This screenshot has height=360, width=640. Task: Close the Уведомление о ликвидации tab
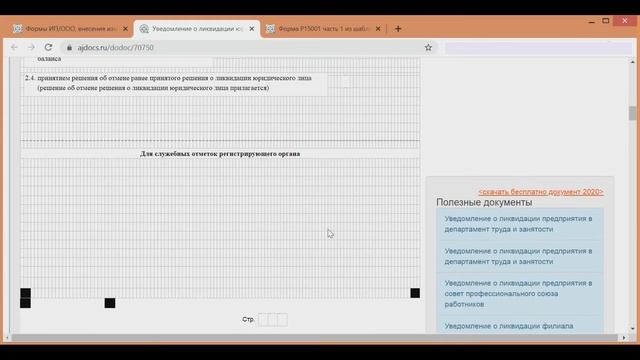tap(252, 29)
